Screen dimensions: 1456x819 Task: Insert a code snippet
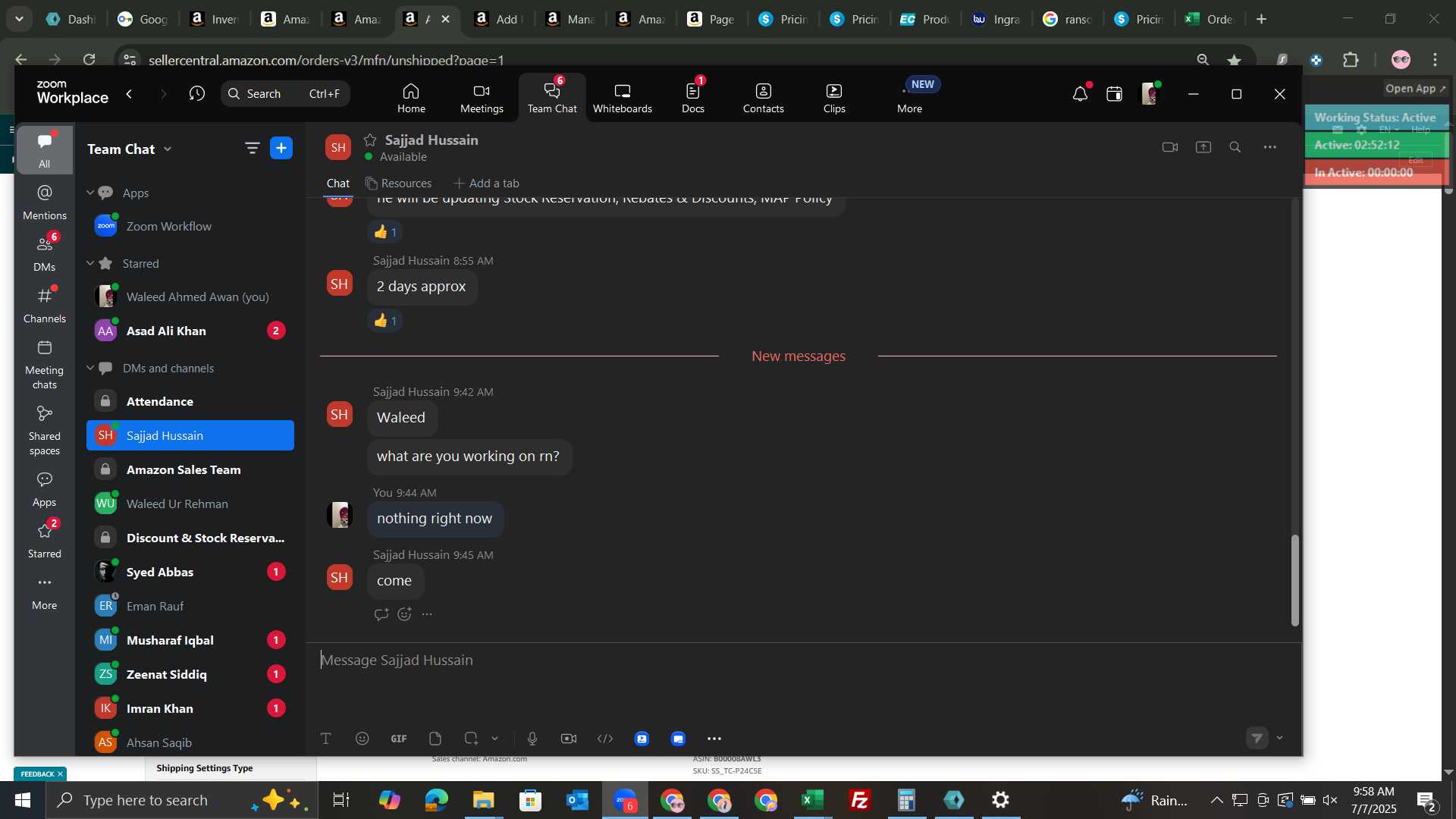605,739
